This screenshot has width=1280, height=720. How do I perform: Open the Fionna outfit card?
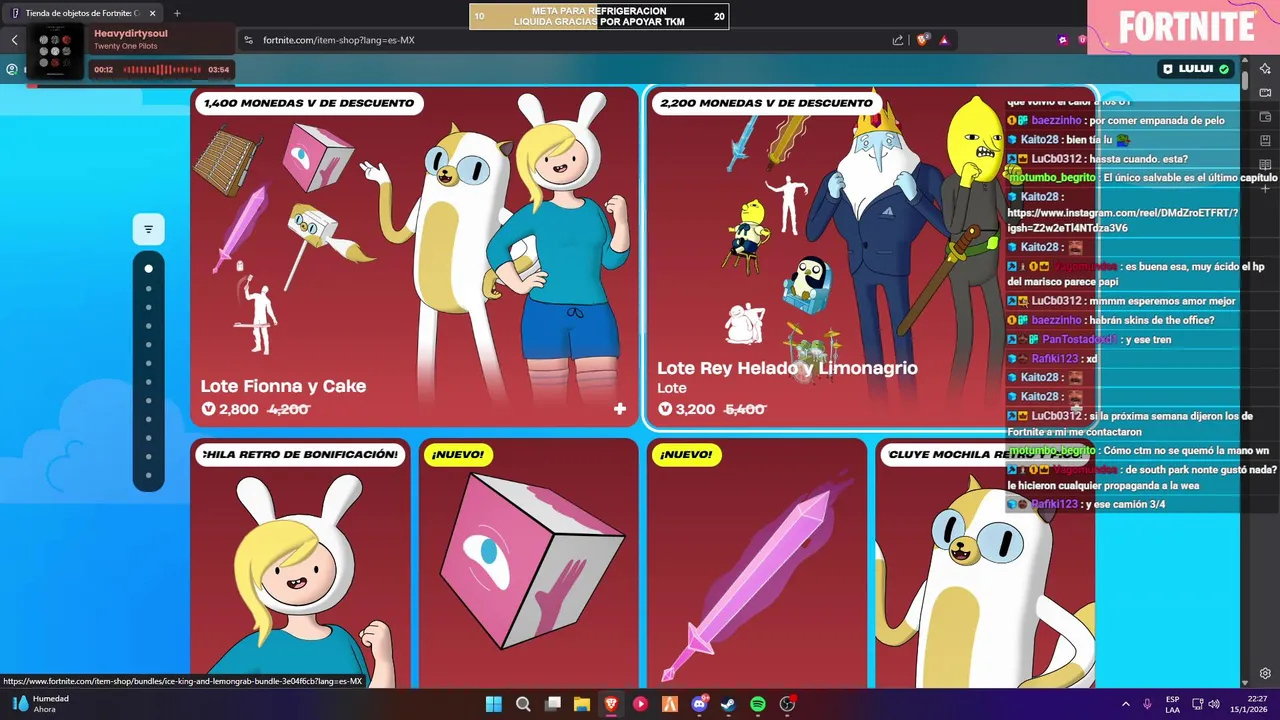[300, 563]
